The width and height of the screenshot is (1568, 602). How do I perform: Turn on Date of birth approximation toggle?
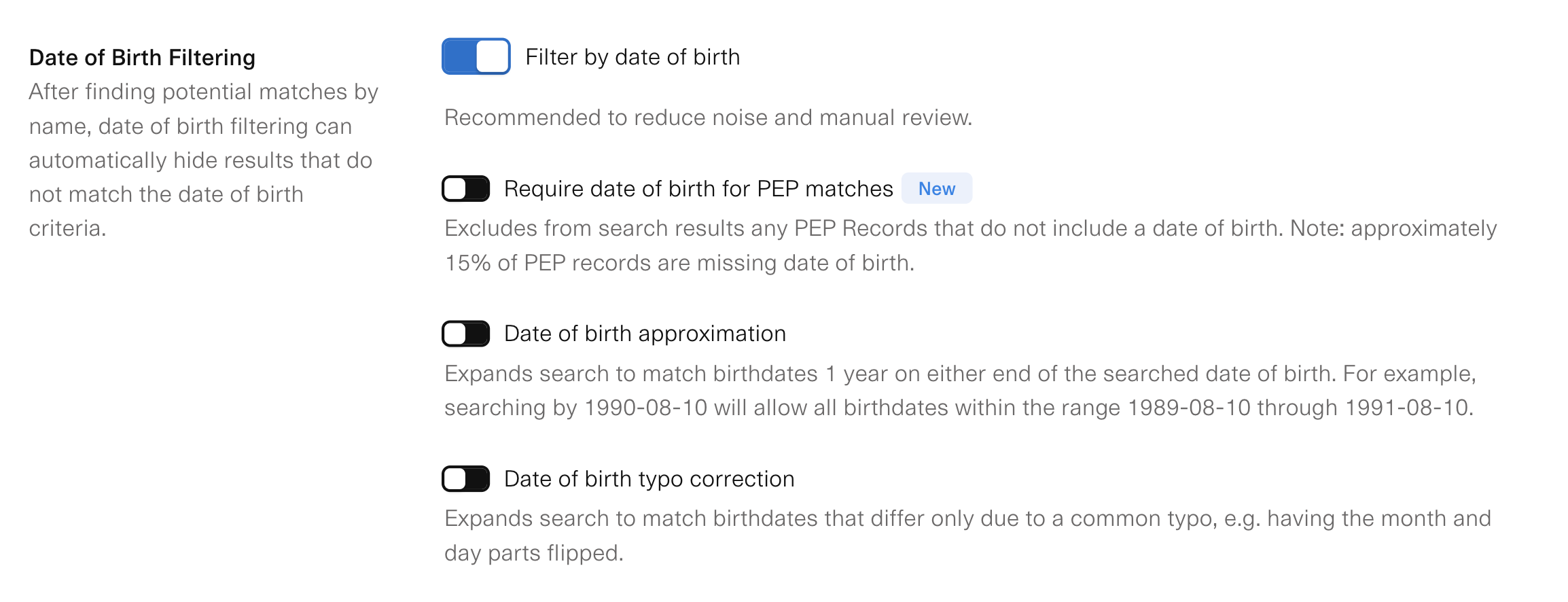tap(466, 334)
